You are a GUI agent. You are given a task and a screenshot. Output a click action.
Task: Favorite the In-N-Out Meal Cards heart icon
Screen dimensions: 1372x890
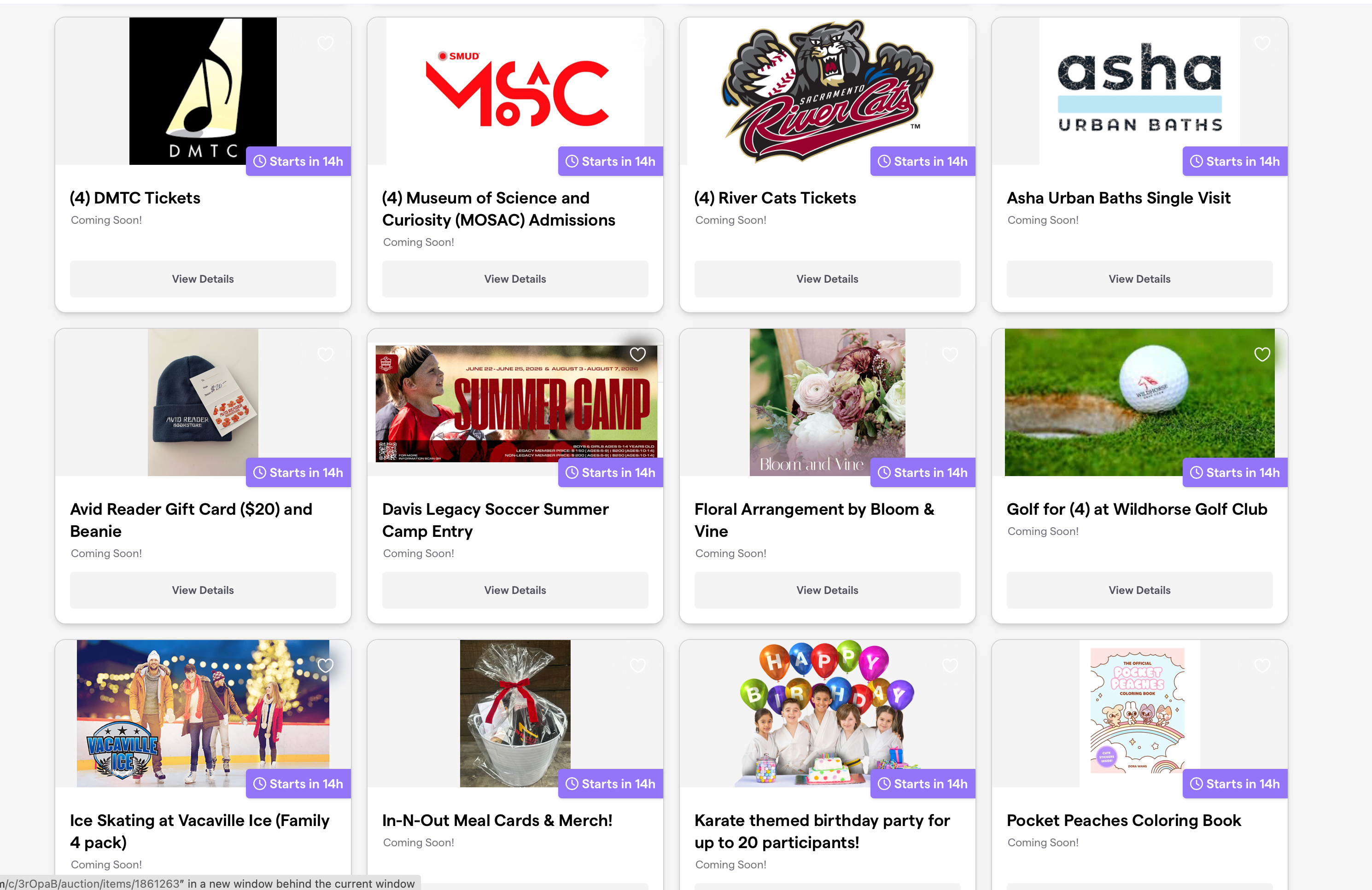(x=637, y=665)
